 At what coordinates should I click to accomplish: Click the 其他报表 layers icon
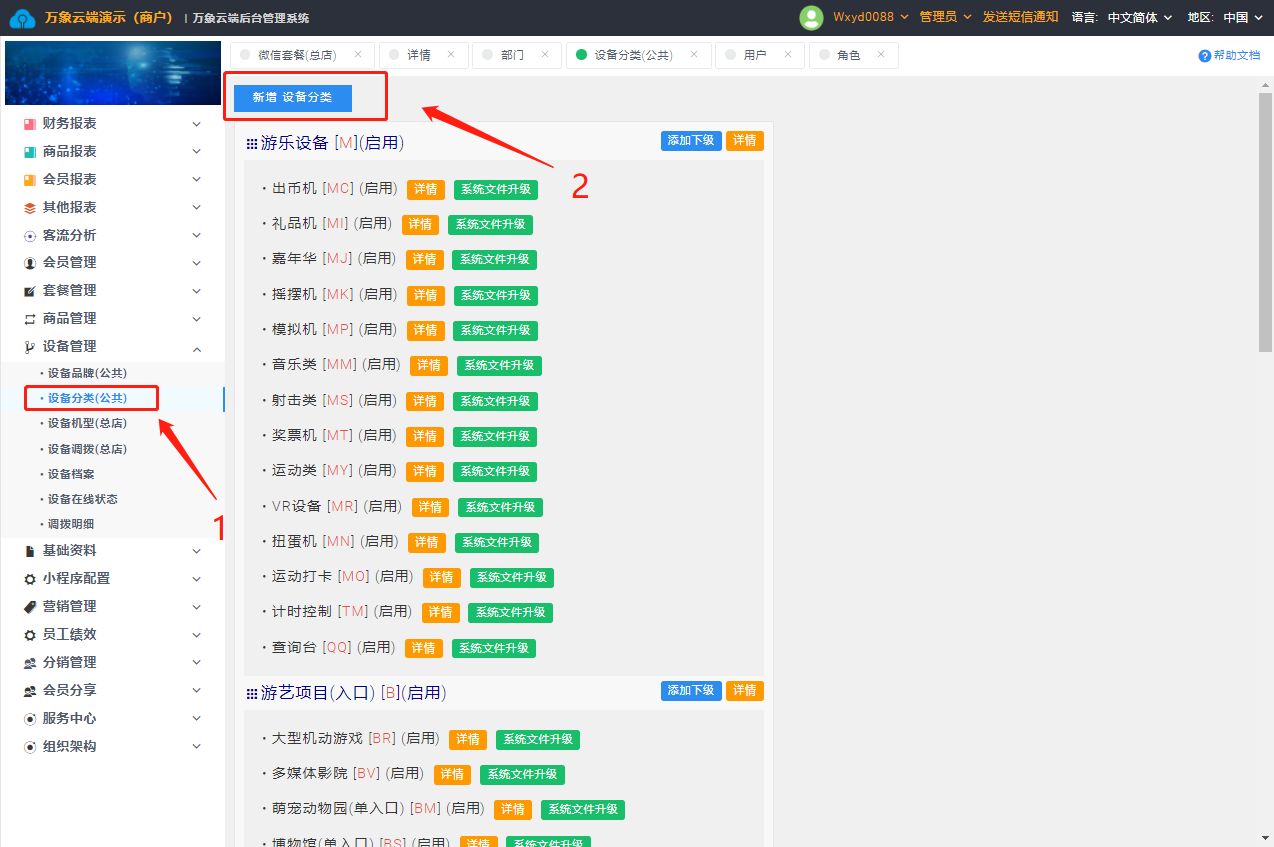point(30,208)
